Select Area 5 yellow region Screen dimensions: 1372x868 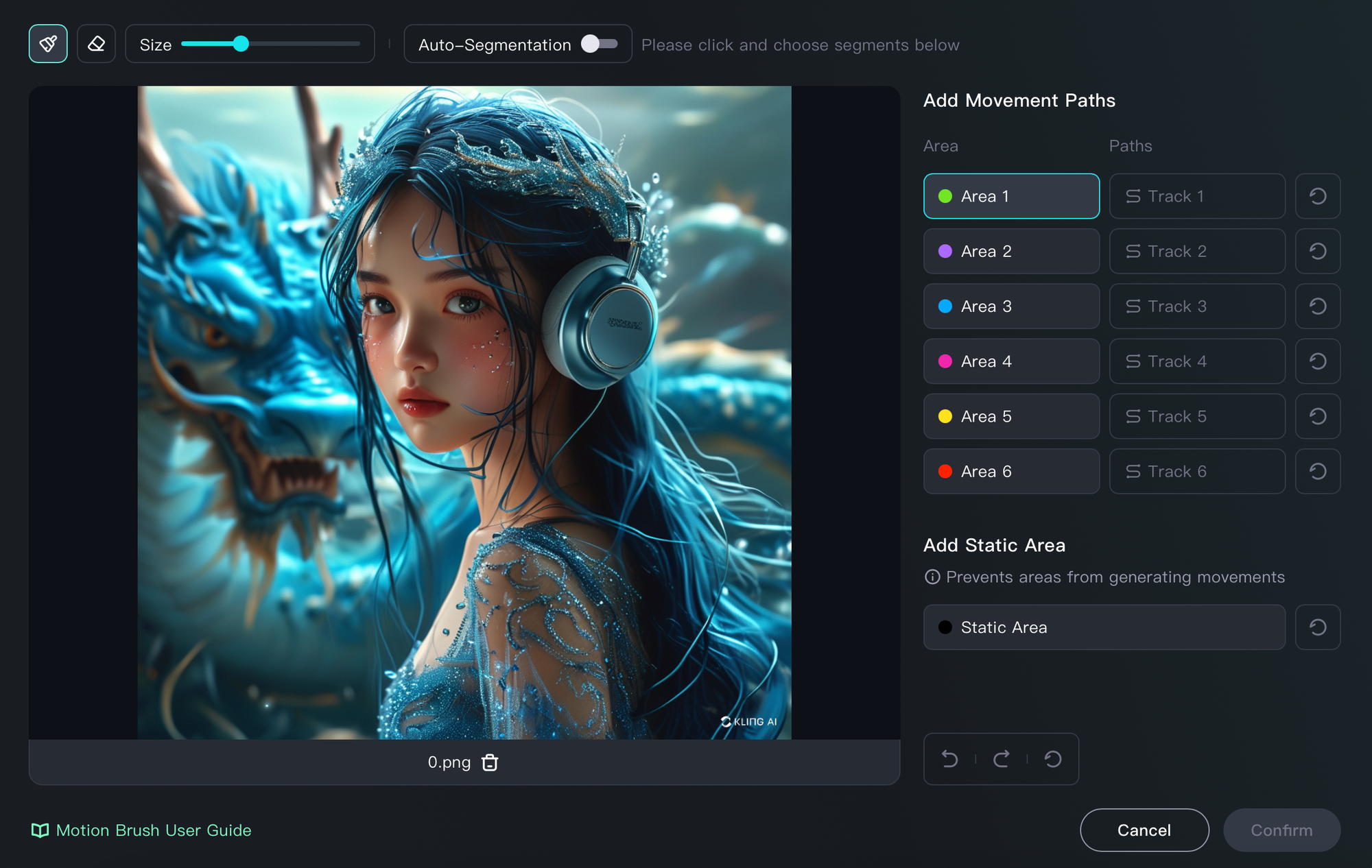click(x=1011, y=417)
